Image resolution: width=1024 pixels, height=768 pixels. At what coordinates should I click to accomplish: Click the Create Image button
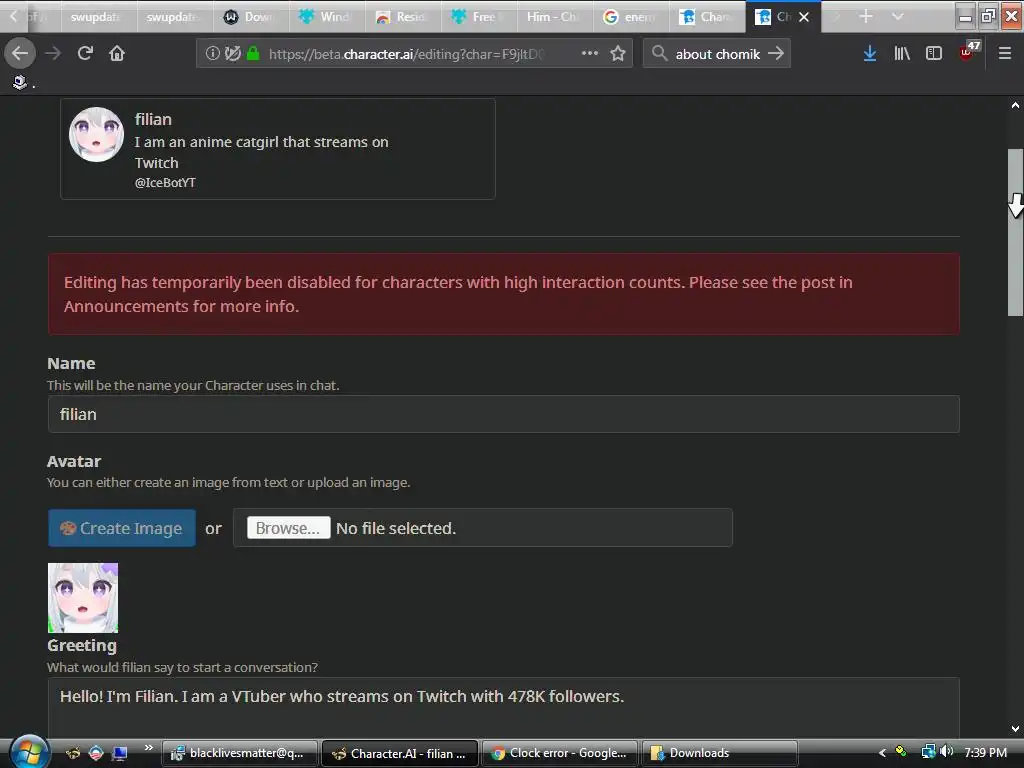click(121, 528)
